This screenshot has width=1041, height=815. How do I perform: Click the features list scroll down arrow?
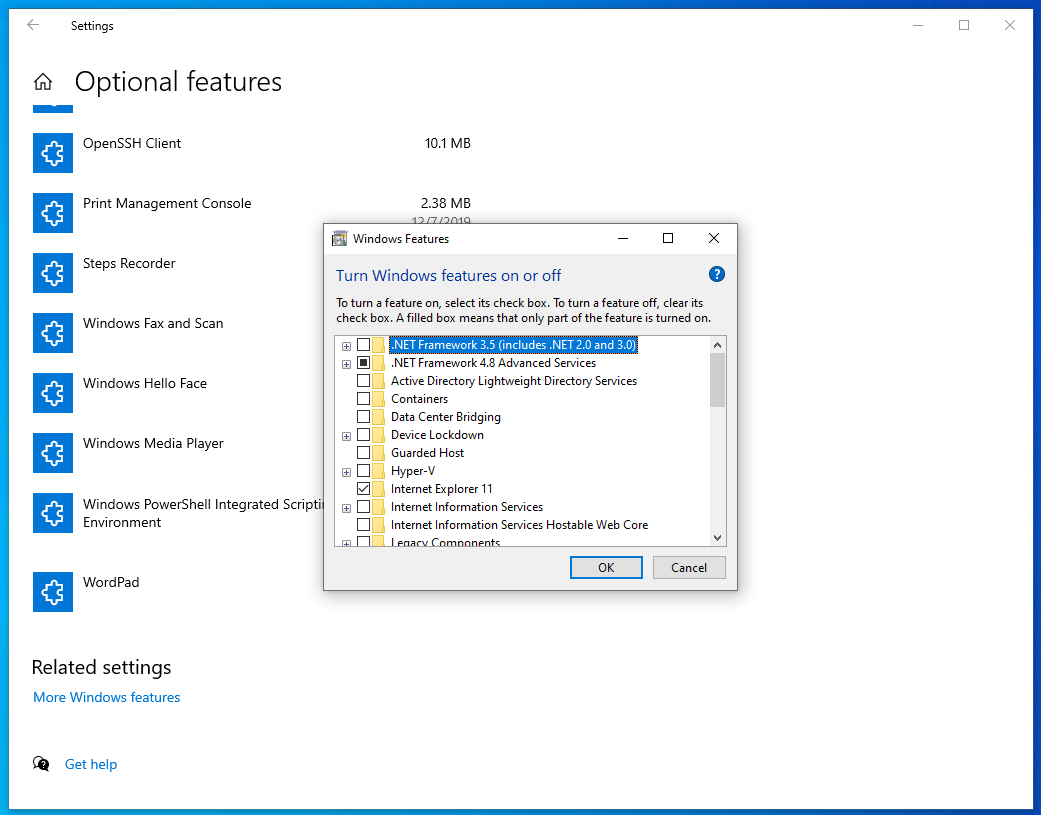(717, 538)
